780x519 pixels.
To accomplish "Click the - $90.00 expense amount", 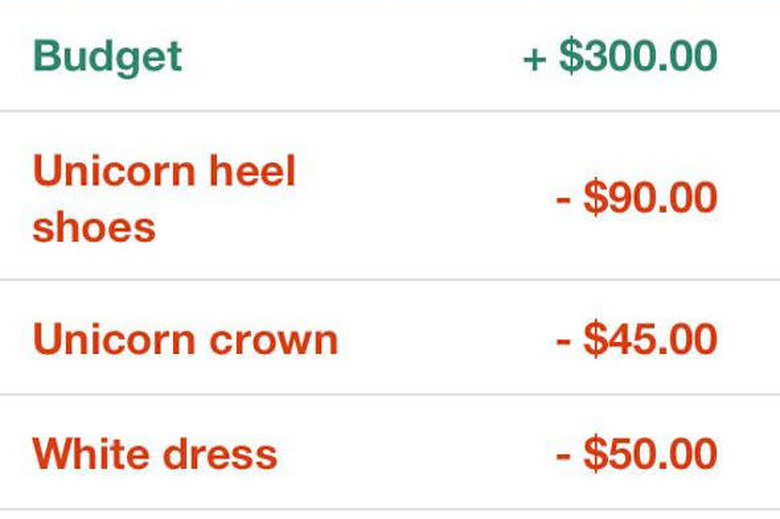I will point(637,197).
